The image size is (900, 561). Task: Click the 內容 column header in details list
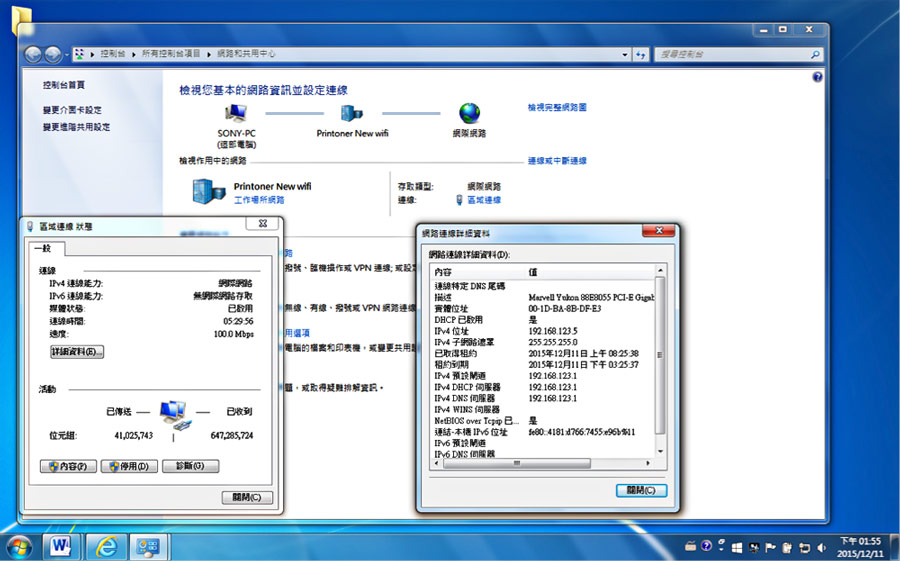click(x=479, y=271)
